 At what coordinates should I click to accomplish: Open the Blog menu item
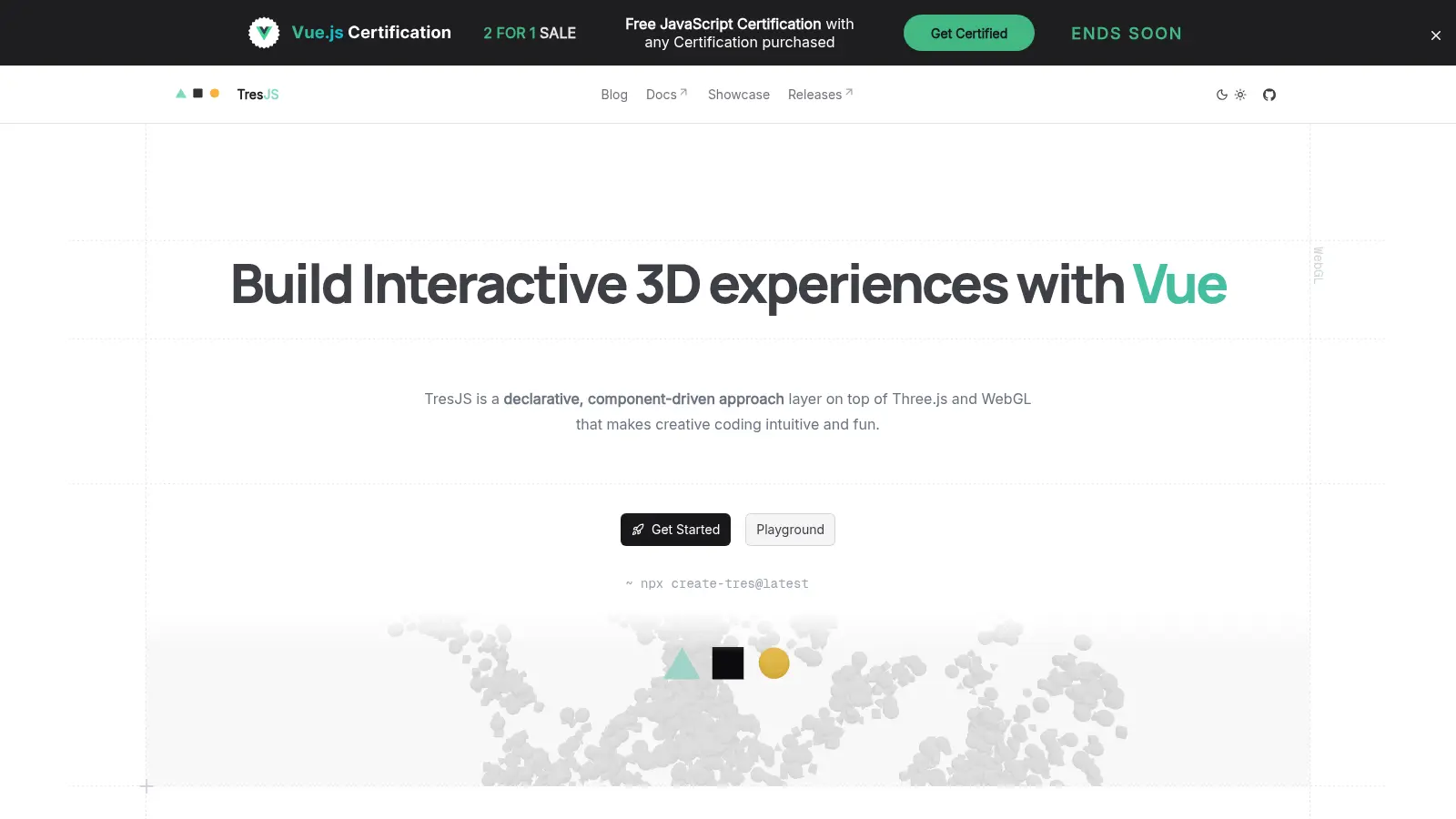coord(614,95)
